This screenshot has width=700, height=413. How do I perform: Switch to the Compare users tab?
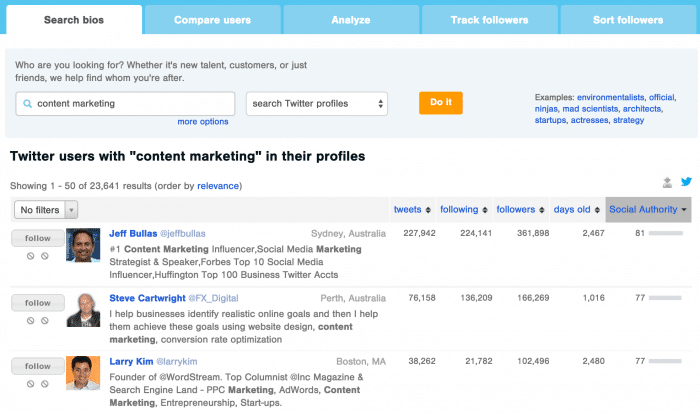(212, 20)
